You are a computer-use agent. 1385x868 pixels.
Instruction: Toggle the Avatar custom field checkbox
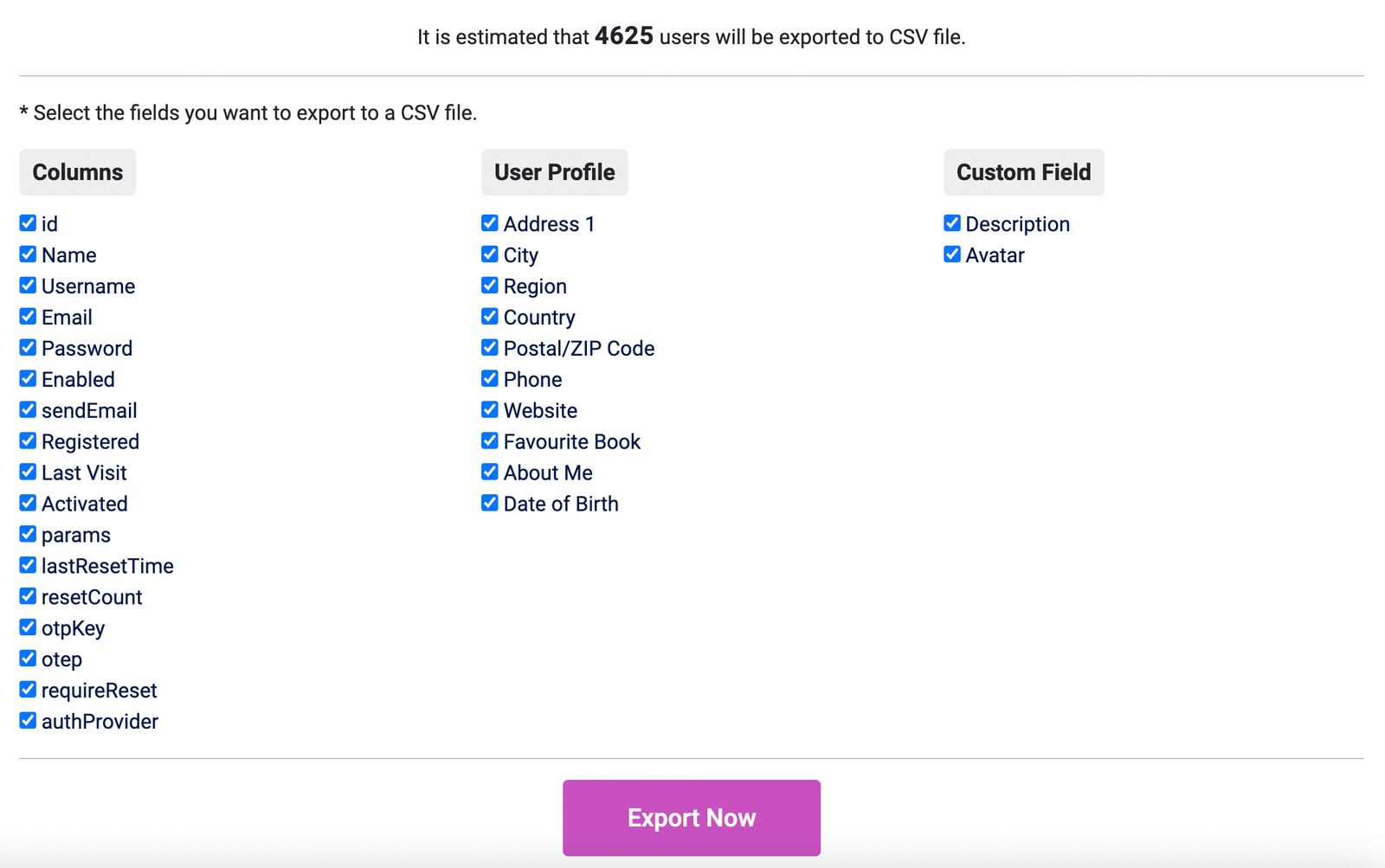[951, 254]
